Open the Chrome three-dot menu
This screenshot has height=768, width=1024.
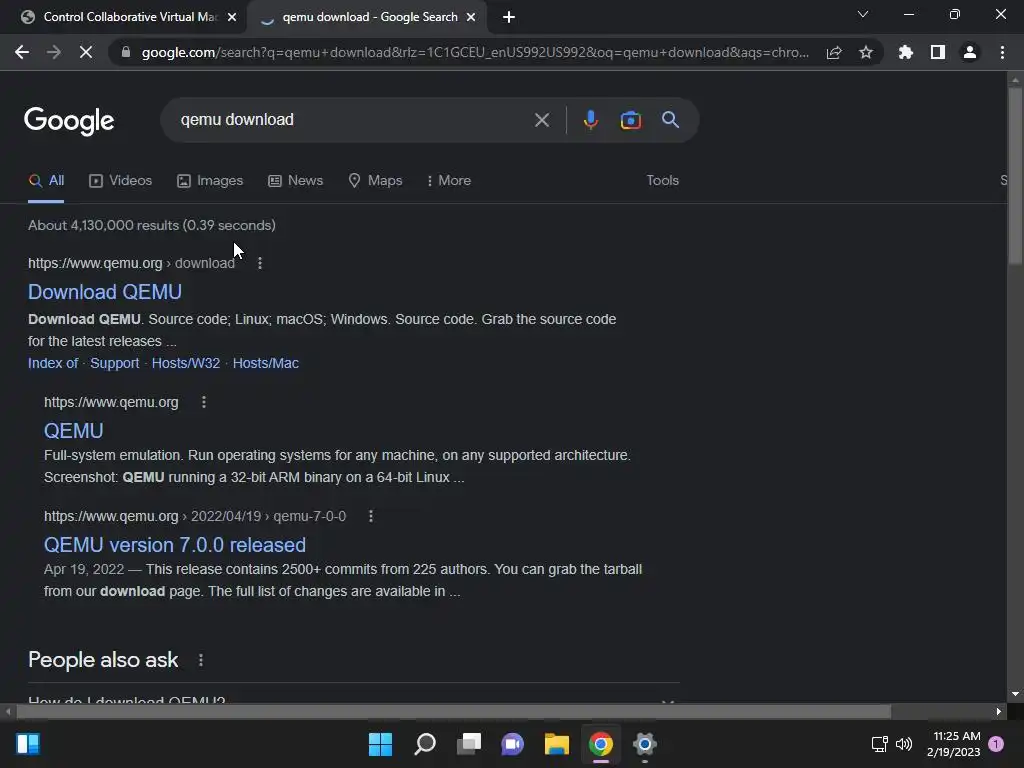1002,52
